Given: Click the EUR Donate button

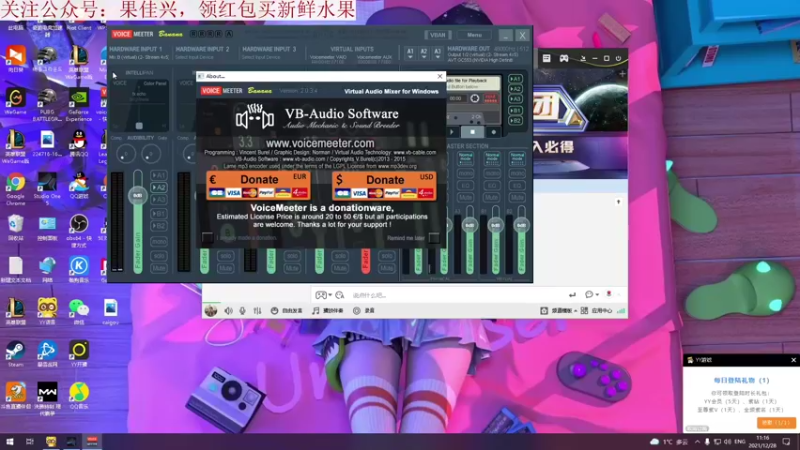Looking at the screenshot, I should tap(258, 186).
